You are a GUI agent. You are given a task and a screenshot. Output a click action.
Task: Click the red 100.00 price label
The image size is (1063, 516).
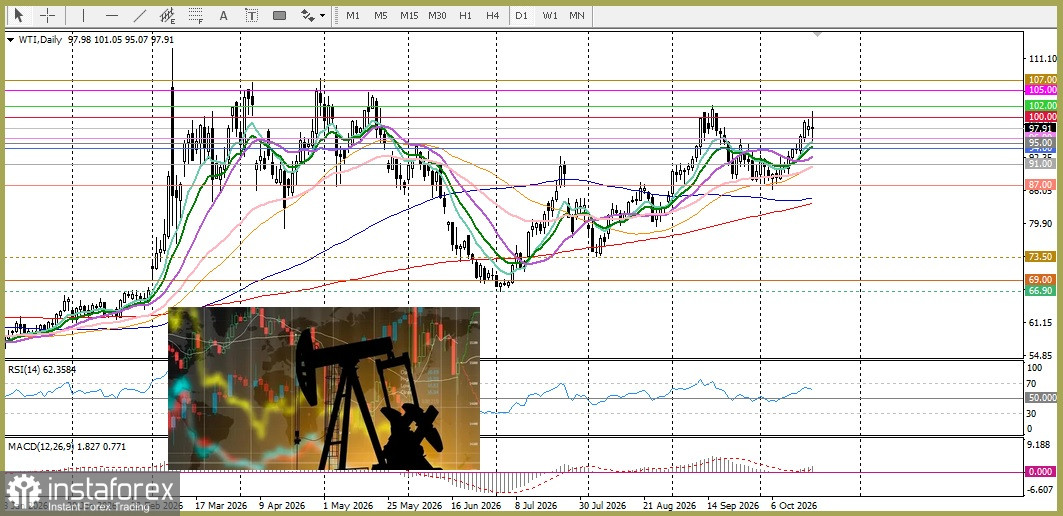point(1041,117)
